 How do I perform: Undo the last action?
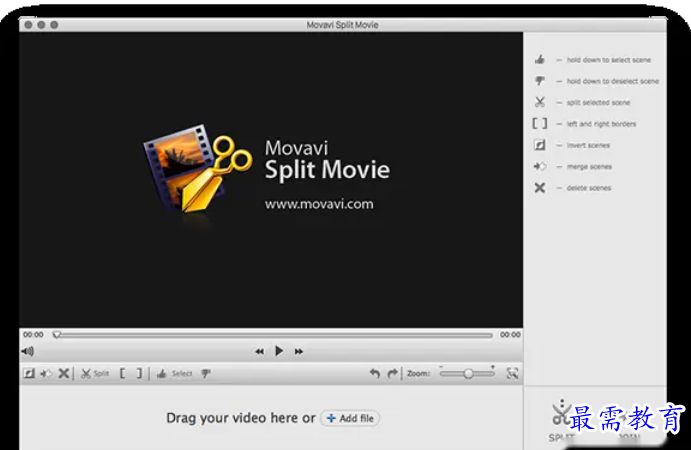(375, 374)
